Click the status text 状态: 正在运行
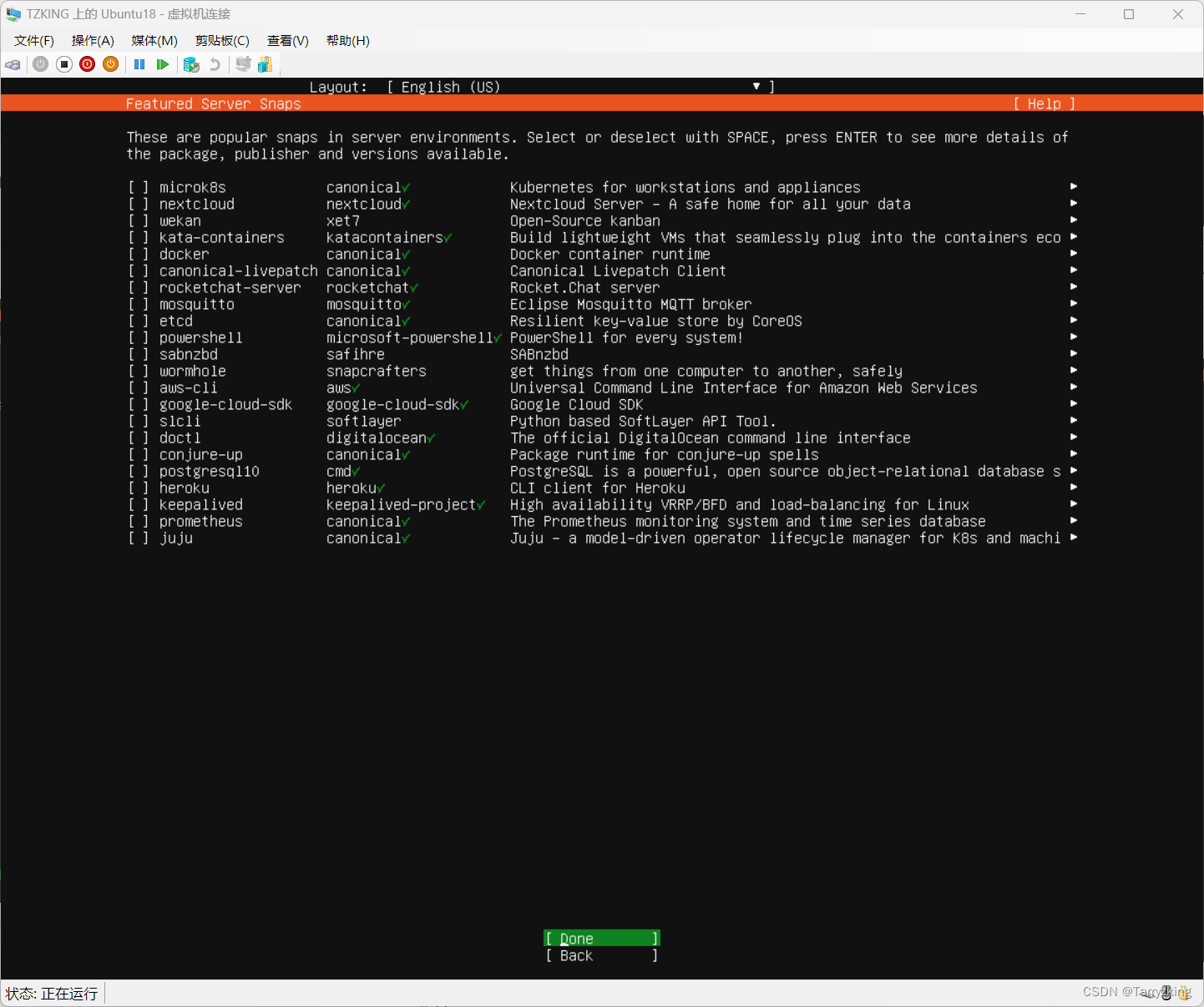1204x1007 pixels. [52, 994]
